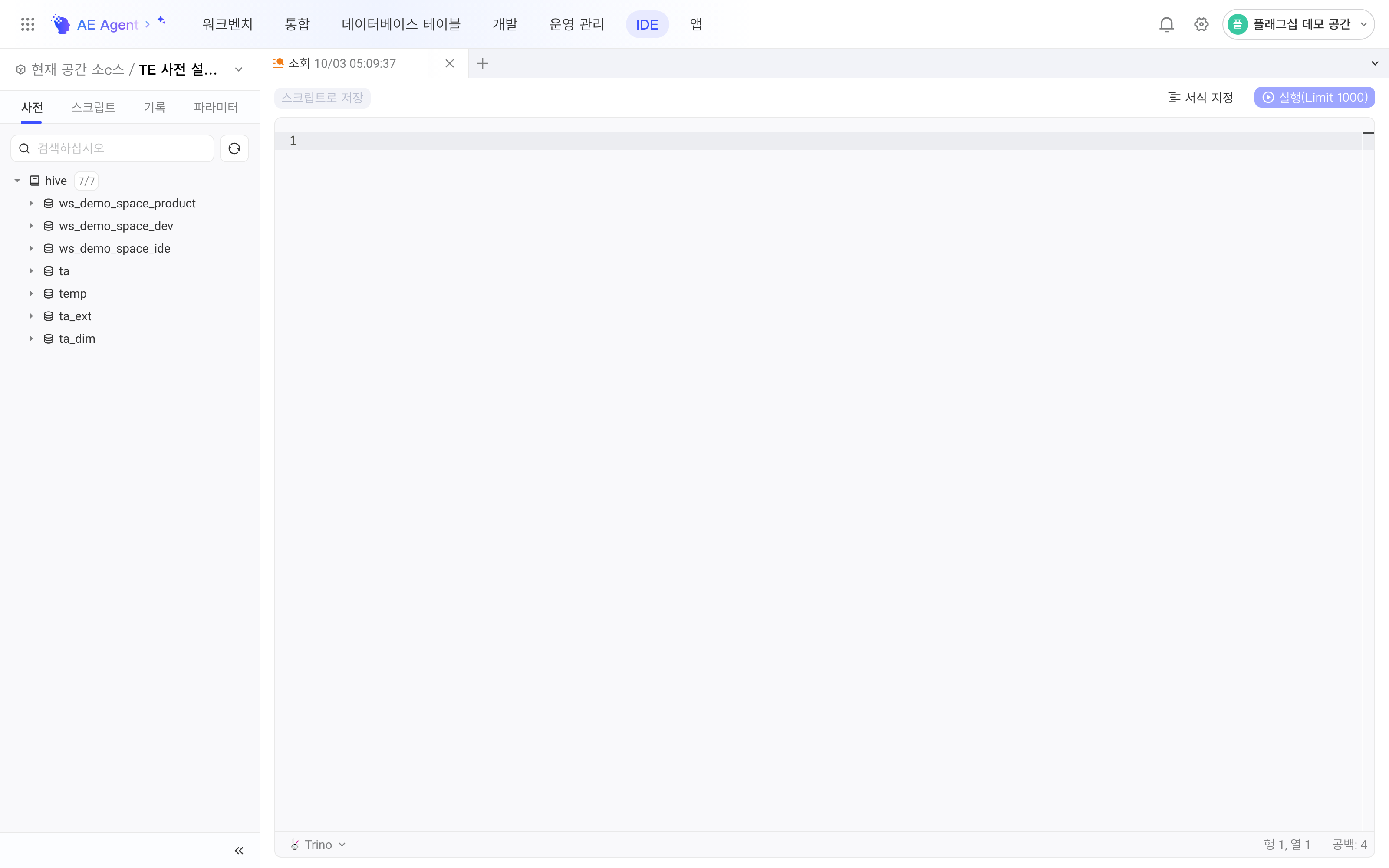Open the 통합 menu
Screen dimensions: 1389x868
(x=297, y=24)
